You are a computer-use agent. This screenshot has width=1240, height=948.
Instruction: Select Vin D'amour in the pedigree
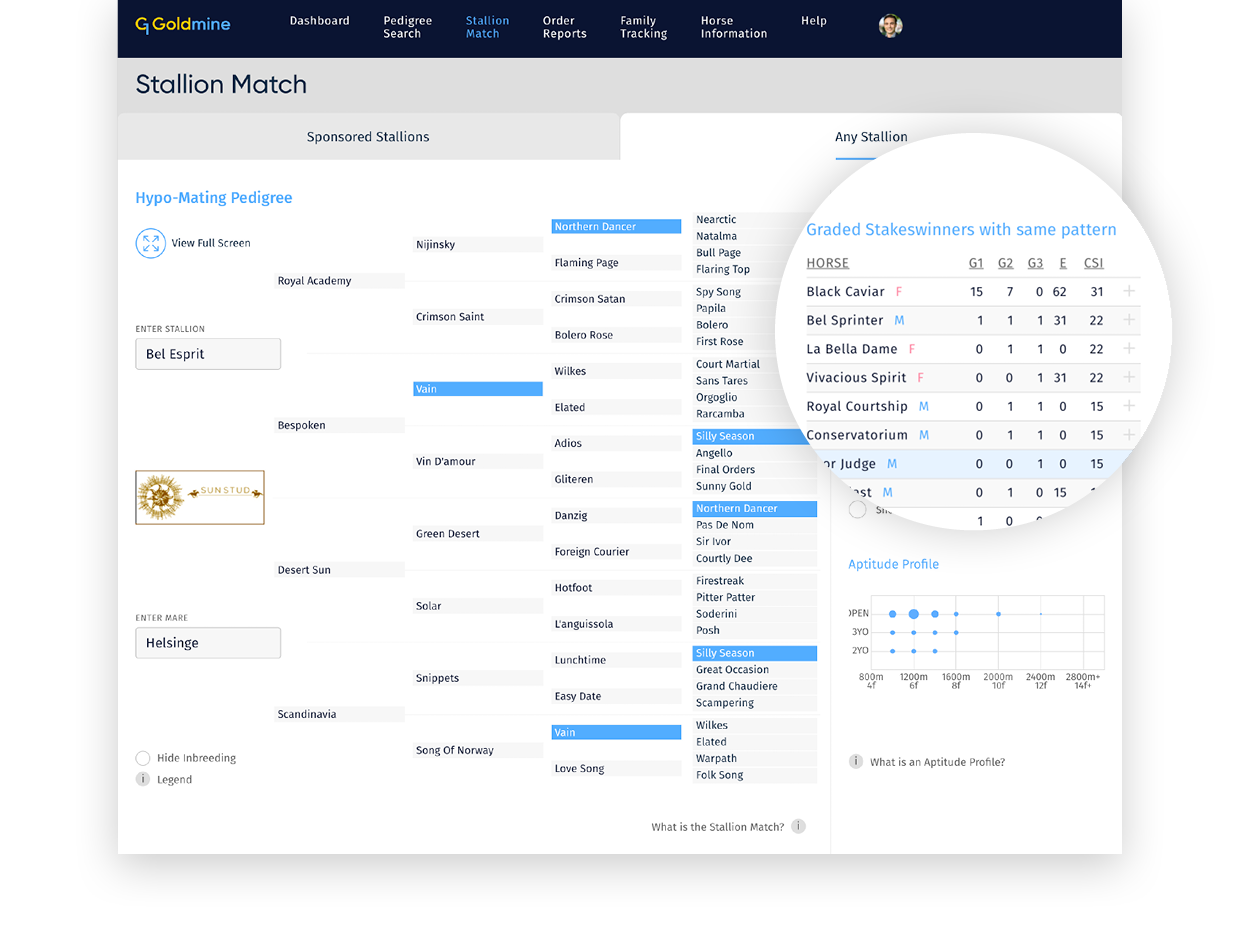coord(478,461)
